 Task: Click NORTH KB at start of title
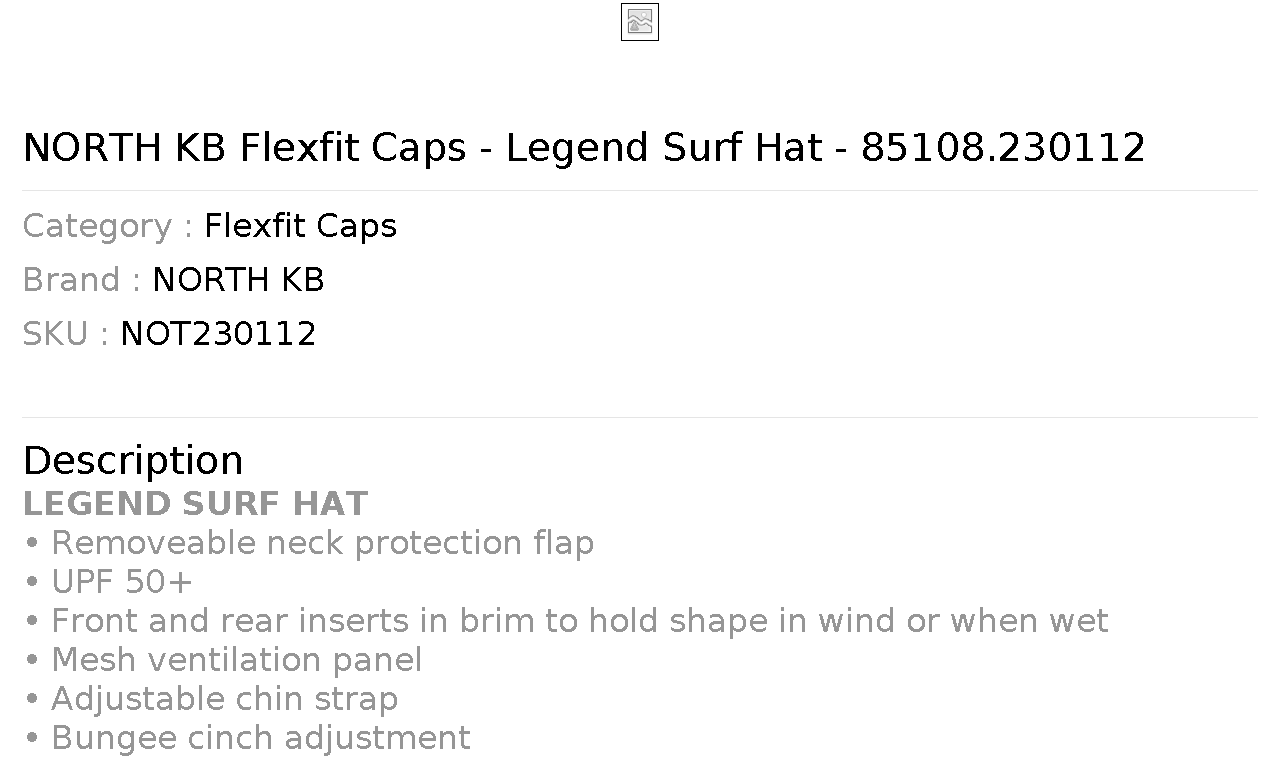[x=125, y=148]
